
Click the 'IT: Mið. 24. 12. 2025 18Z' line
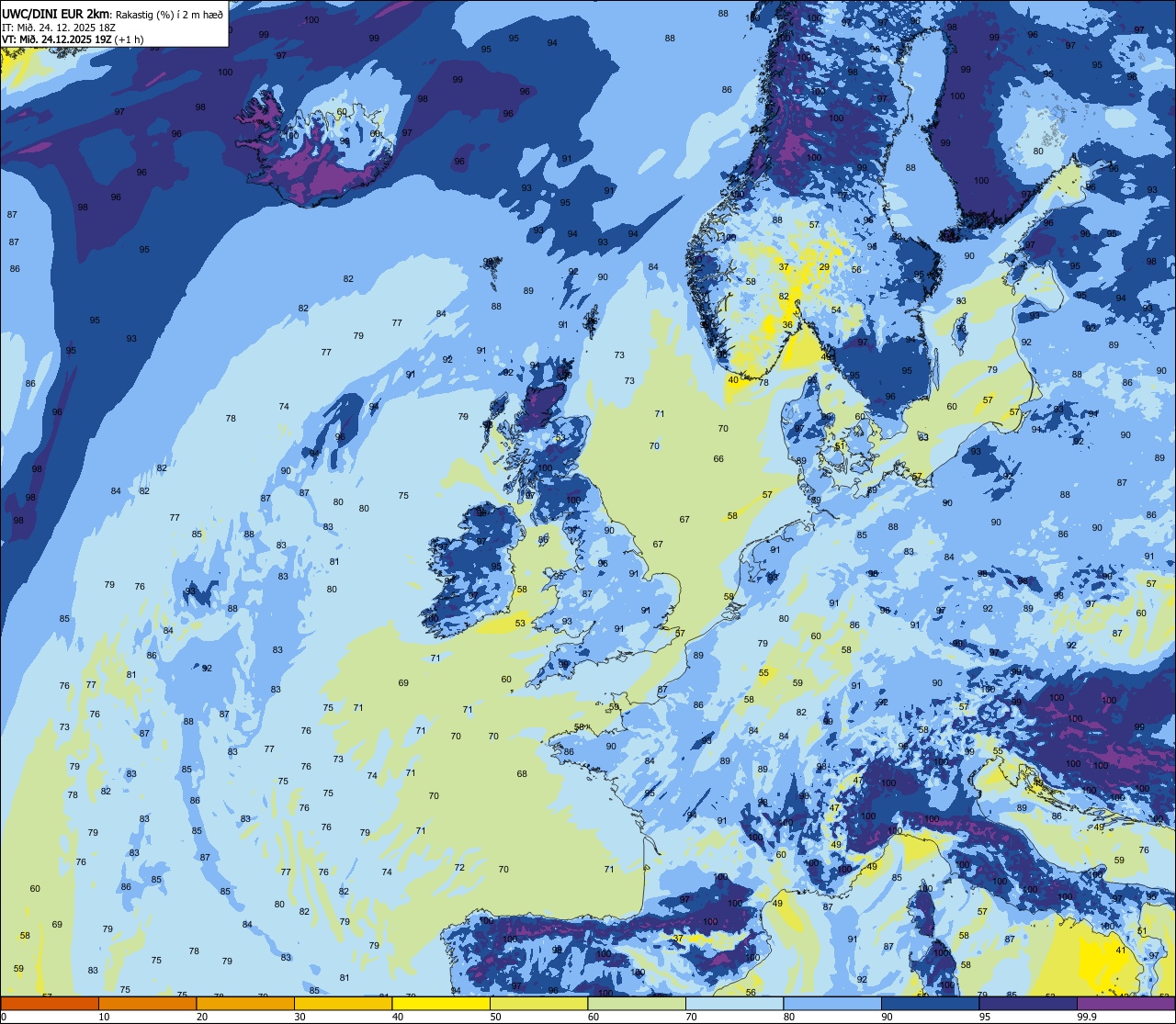coord(58,27)
